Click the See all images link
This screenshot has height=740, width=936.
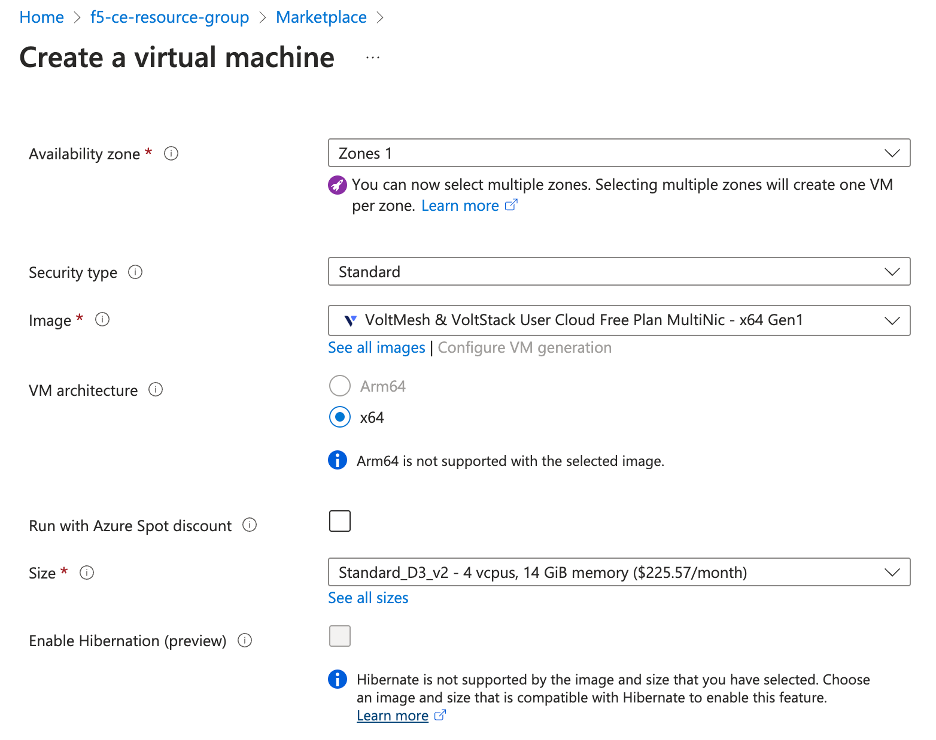376,347
